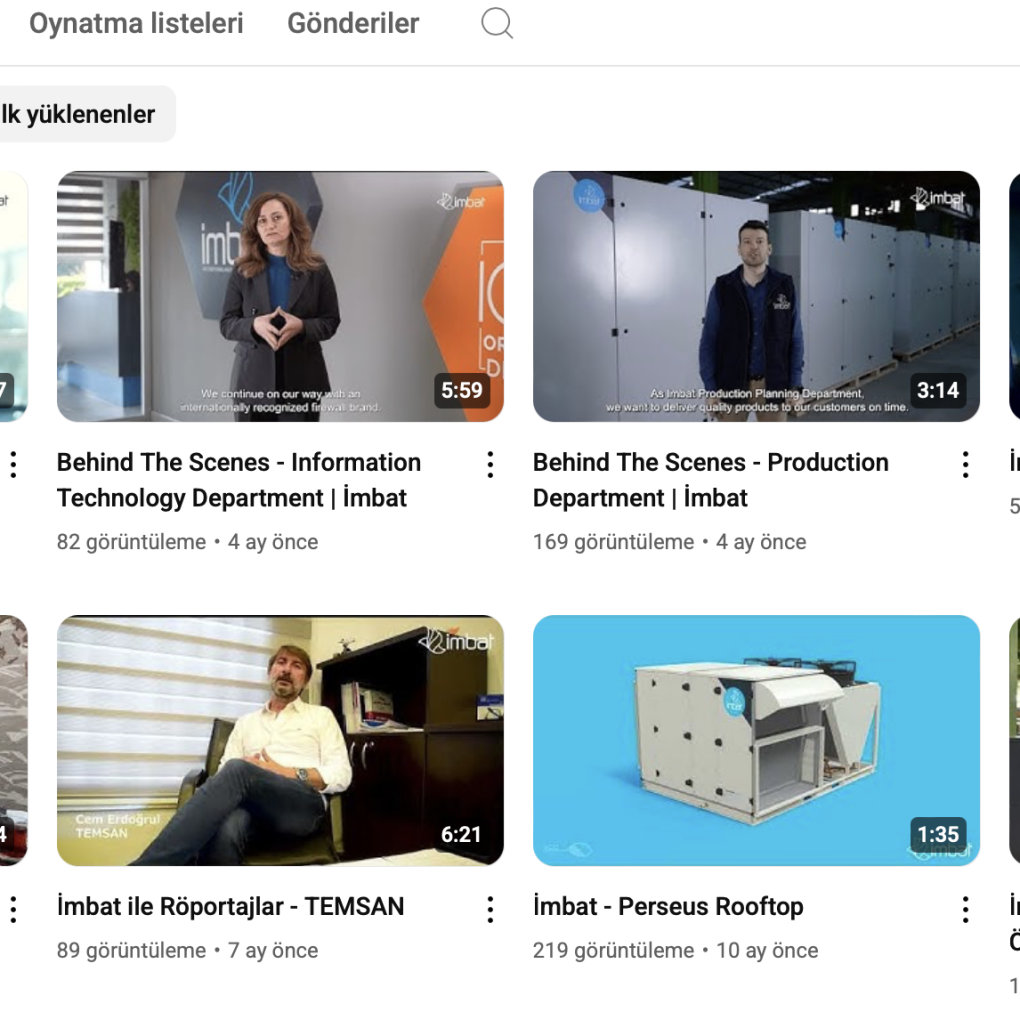Play the Production Department video thumbnail
1020x1020 pixels.
[x=757, y=297]
